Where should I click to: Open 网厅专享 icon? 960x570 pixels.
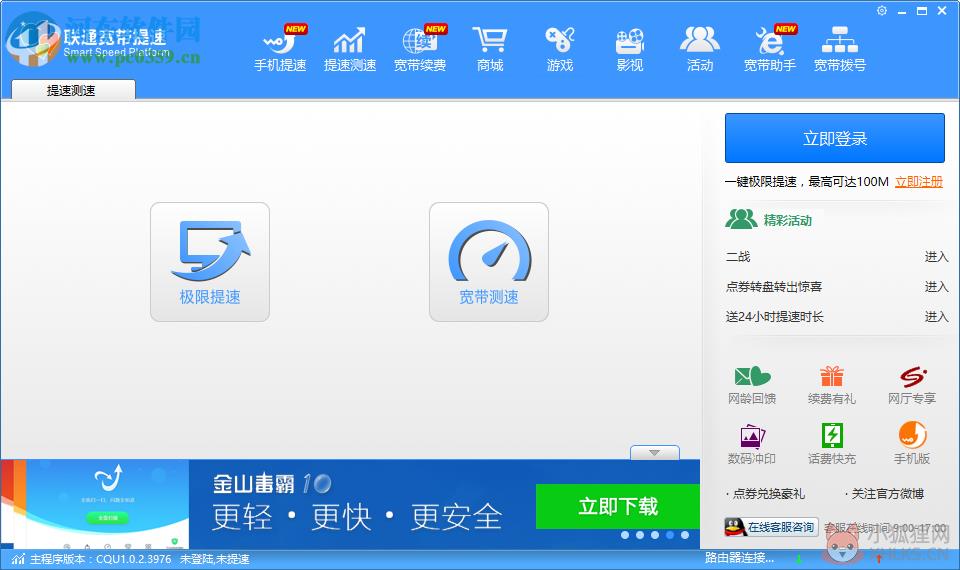point(912,385)
